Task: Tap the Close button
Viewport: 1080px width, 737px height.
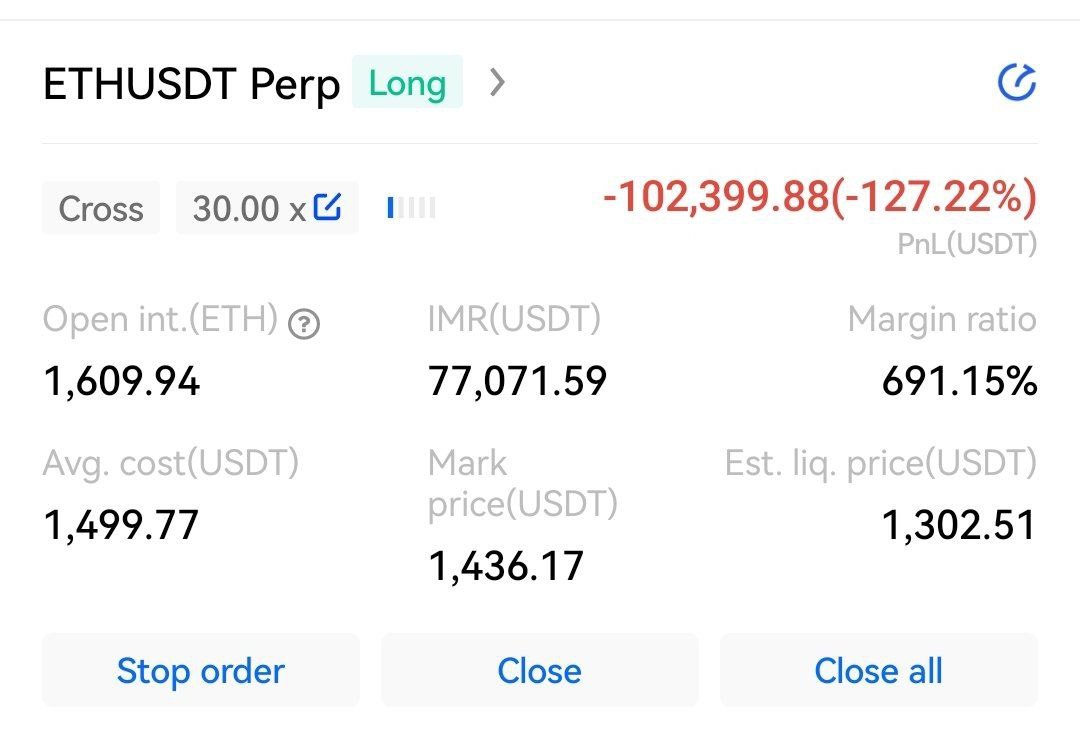Action: (x=539, y=670)
